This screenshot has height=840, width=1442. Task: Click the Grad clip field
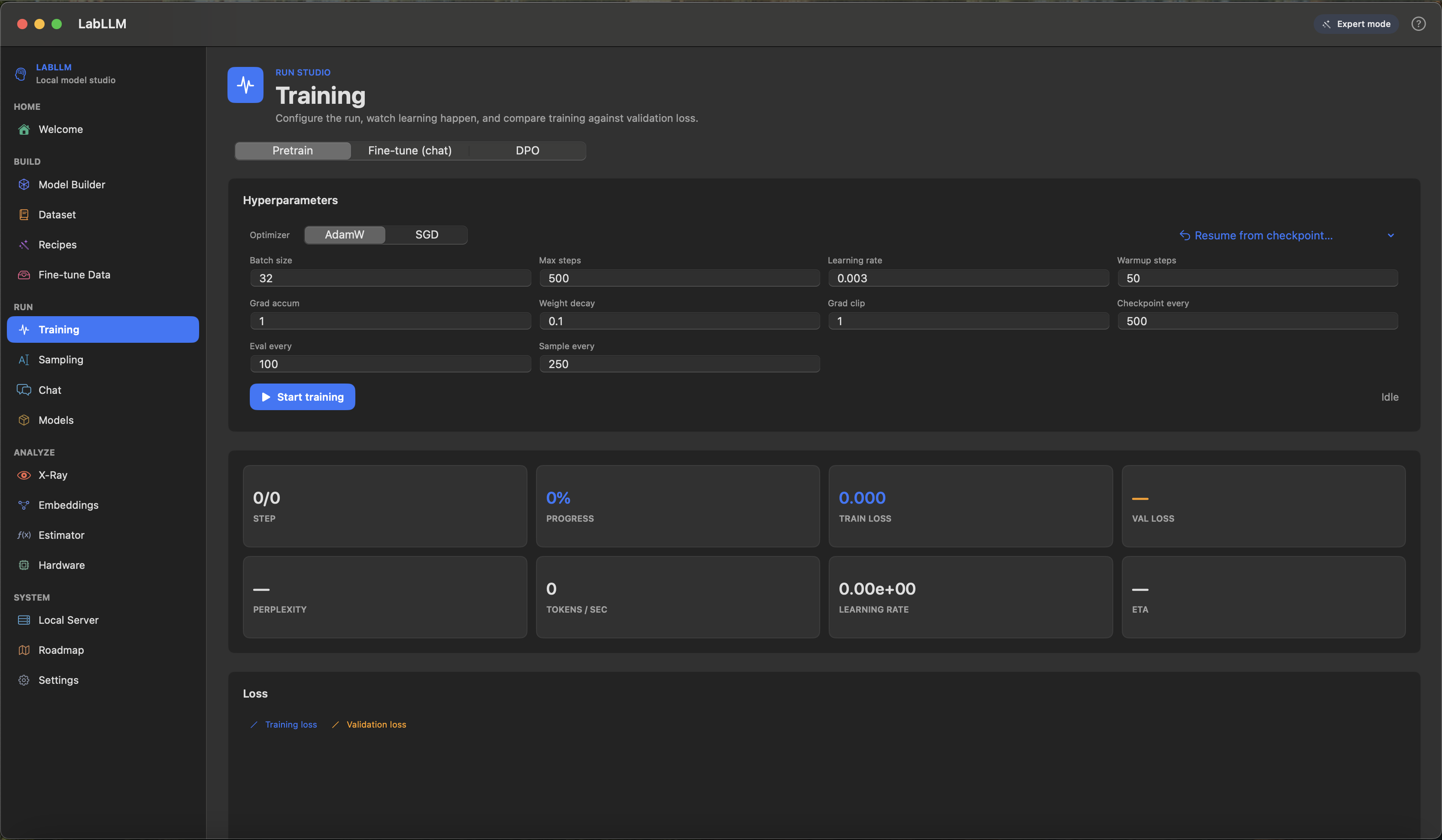click(x=968, y=322)
